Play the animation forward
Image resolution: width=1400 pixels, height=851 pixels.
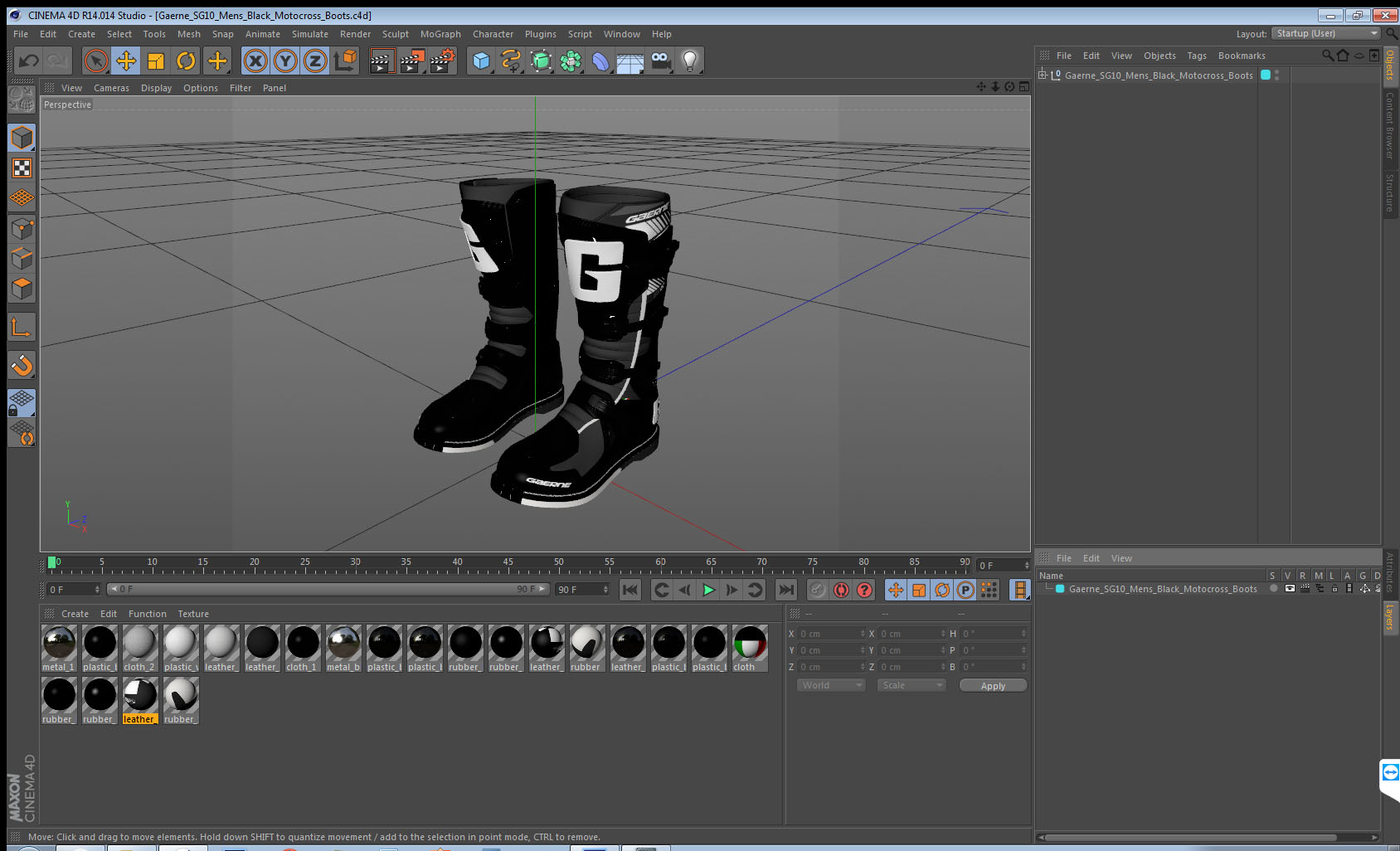click(708, 590)
